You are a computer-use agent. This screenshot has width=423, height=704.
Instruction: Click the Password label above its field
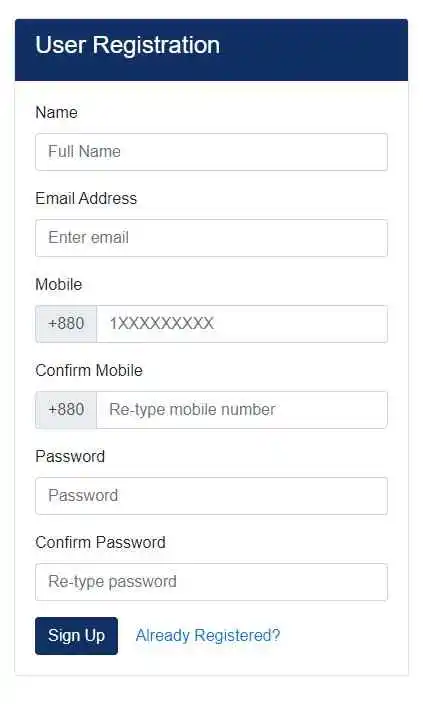(x=70, y=457)
